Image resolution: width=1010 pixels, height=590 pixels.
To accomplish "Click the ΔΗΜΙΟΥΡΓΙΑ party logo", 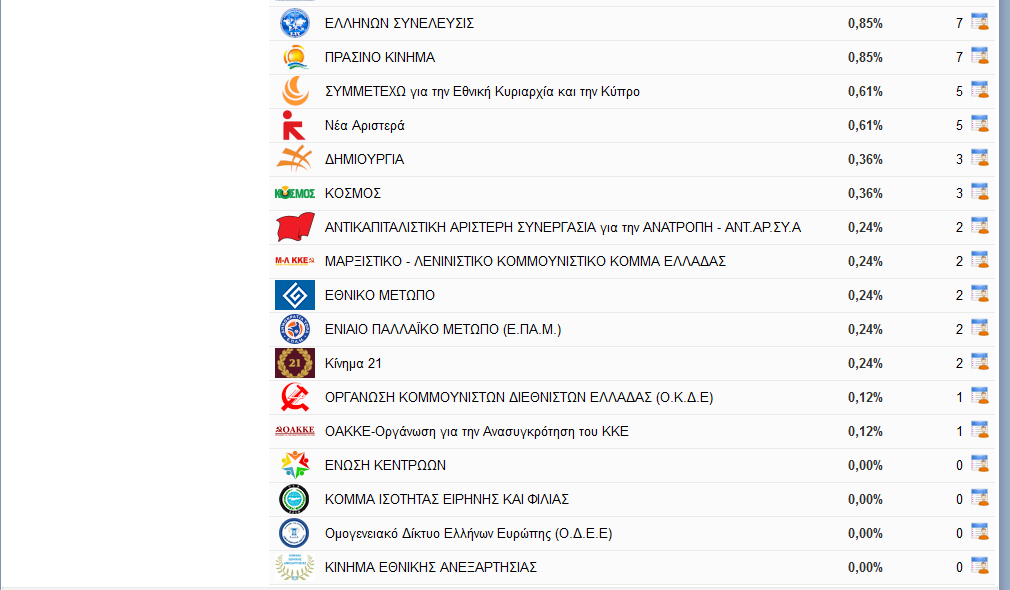I will [294, 159].
